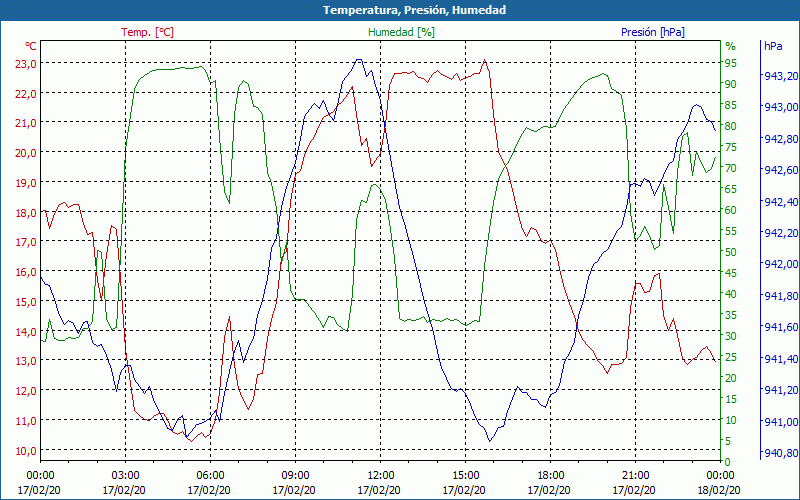The height and width of the screenshot is (500, 800).
Task: Click the red '°C' axis unit label
Action: [31, 46]
